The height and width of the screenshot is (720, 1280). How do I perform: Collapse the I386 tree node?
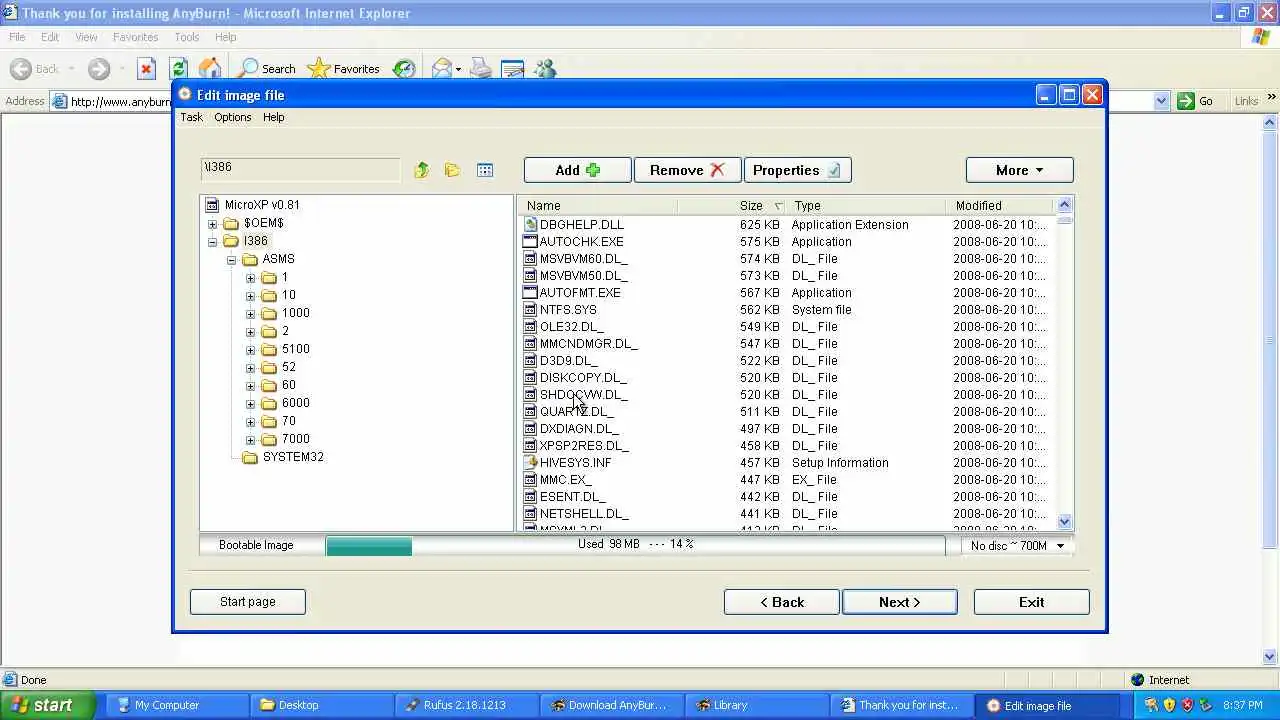(x=212, y=242)
